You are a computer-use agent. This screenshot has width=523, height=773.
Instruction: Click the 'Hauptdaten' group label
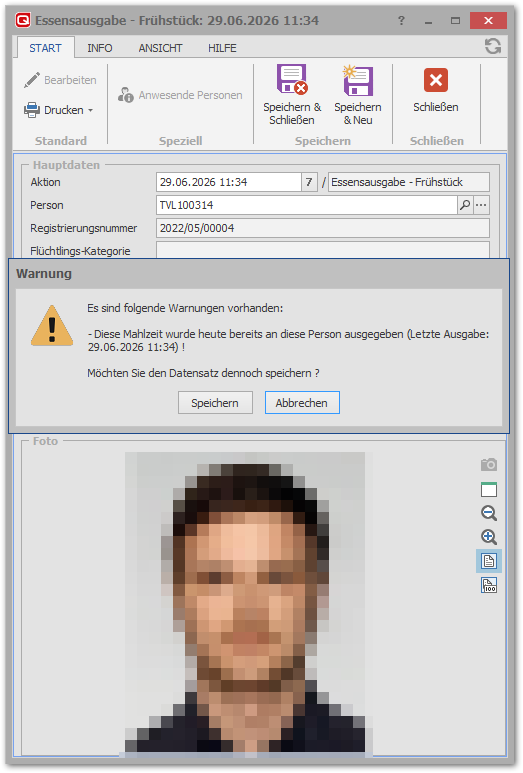pyautogui.click(x=66, y=165)
